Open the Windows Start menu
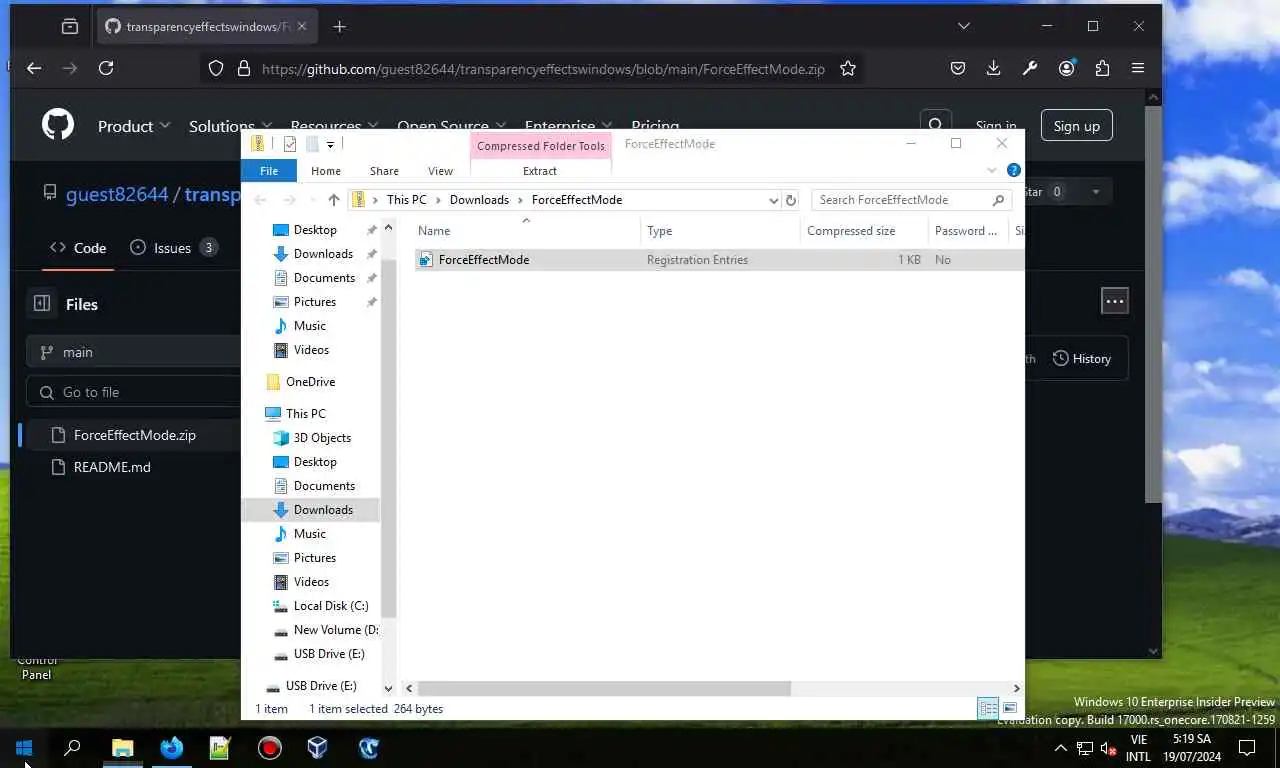The width and height of the screenshot is (1280, 768). (x=24, y=747)
